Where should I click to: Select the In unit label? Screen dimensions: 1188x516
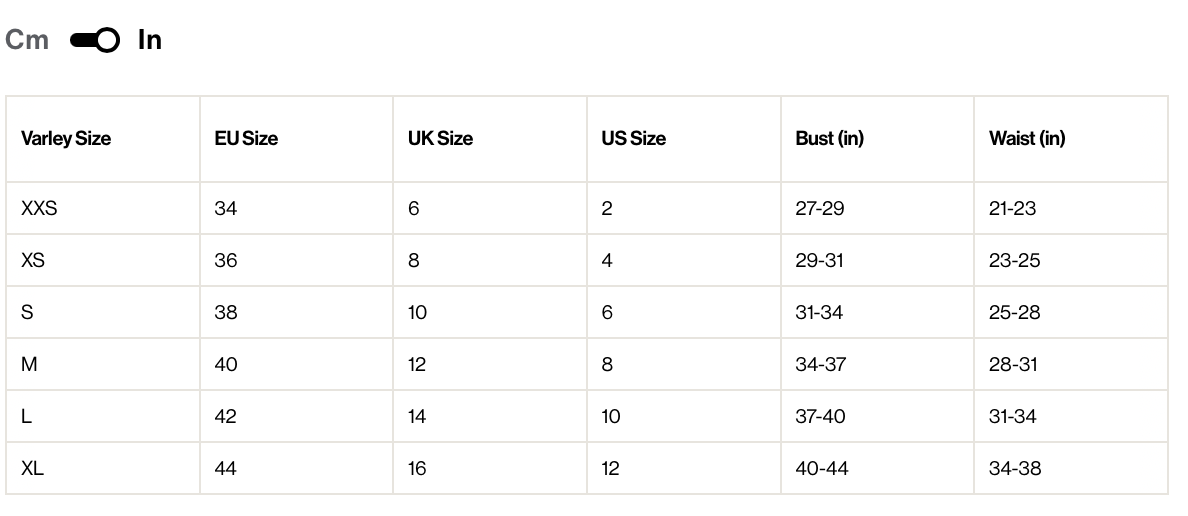pos(150,40)
